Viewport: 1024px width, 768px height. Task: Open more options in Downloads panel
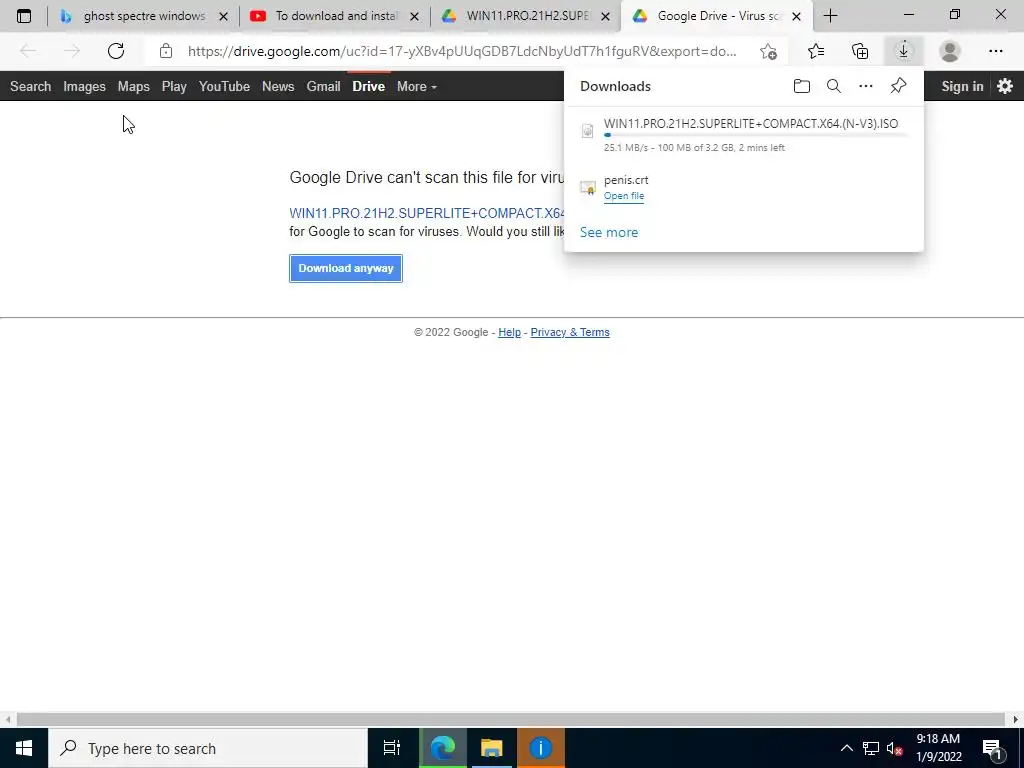(866, 86)
